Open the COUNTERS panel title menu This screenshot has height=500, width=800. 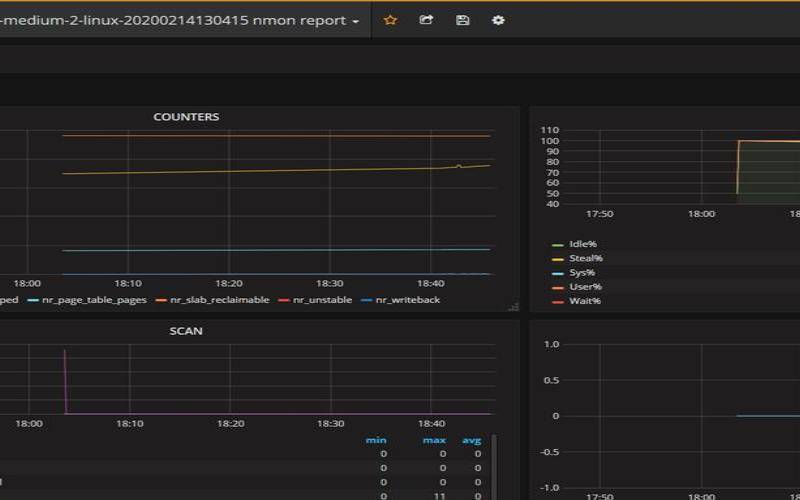pos(186,117)
